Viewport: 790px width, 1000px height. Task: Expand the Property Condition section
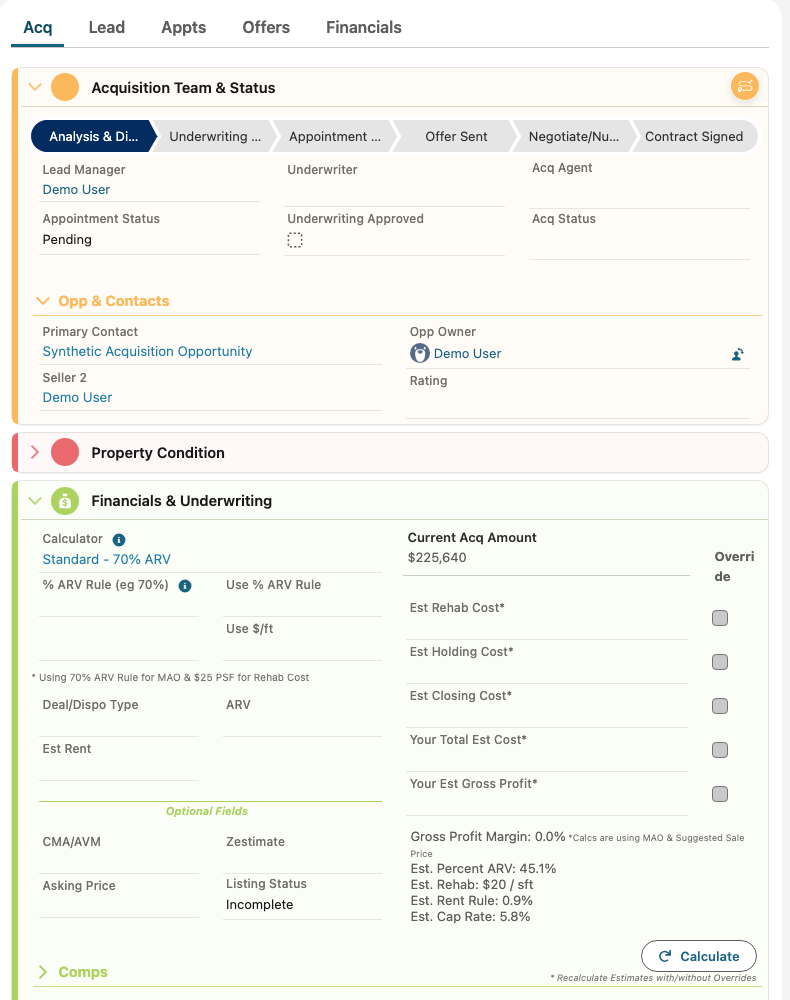35,452
